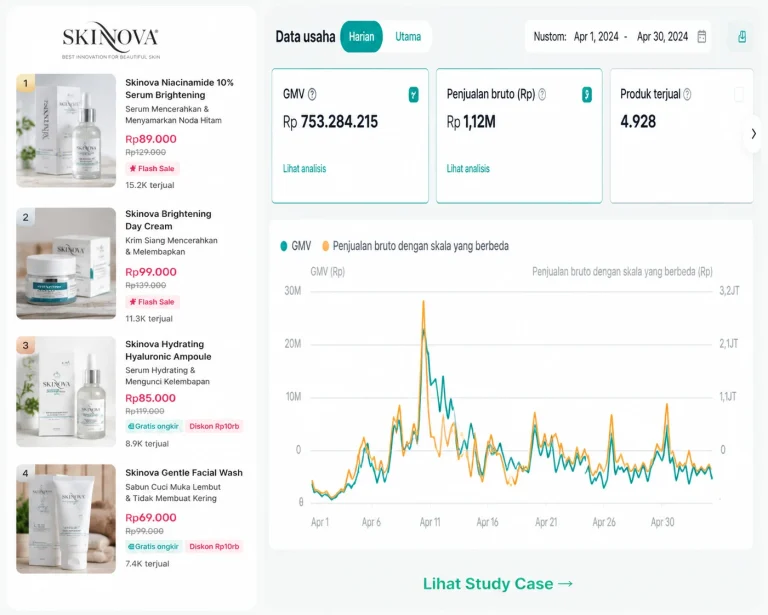
Task: Click Hyaluronic Ampoule product thumbnail
Action: pos(66,392)
